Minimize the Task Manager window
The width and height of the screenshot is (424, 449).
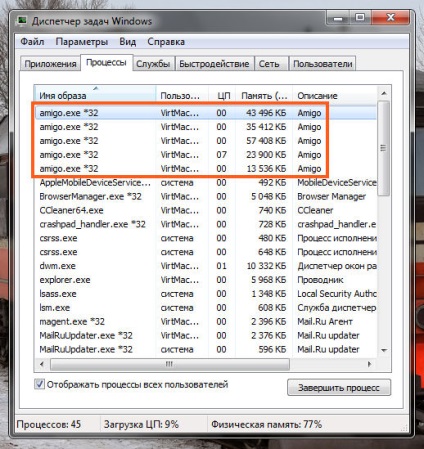point(338,17)
